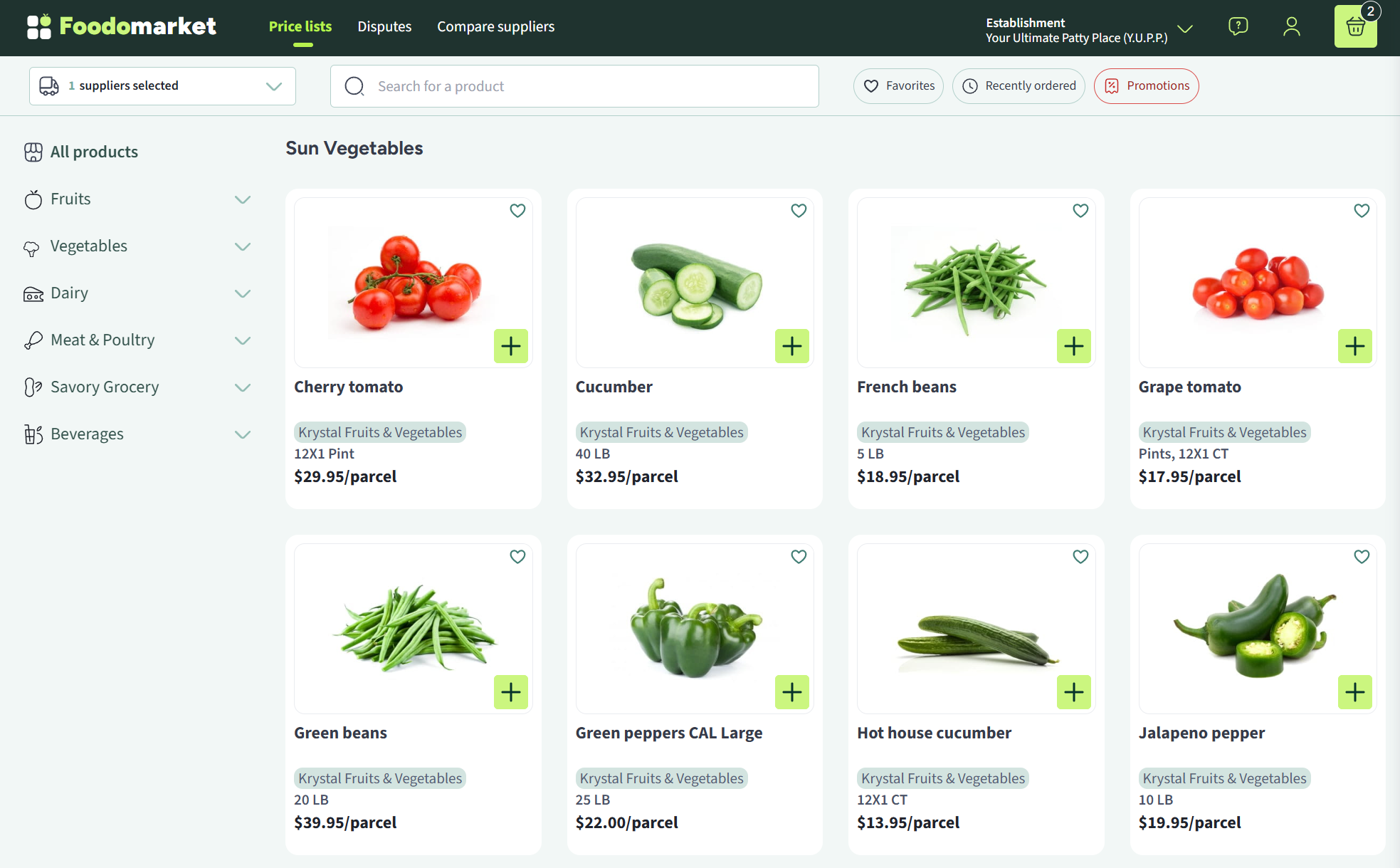Click the Dairy category icon

[33, 293]
